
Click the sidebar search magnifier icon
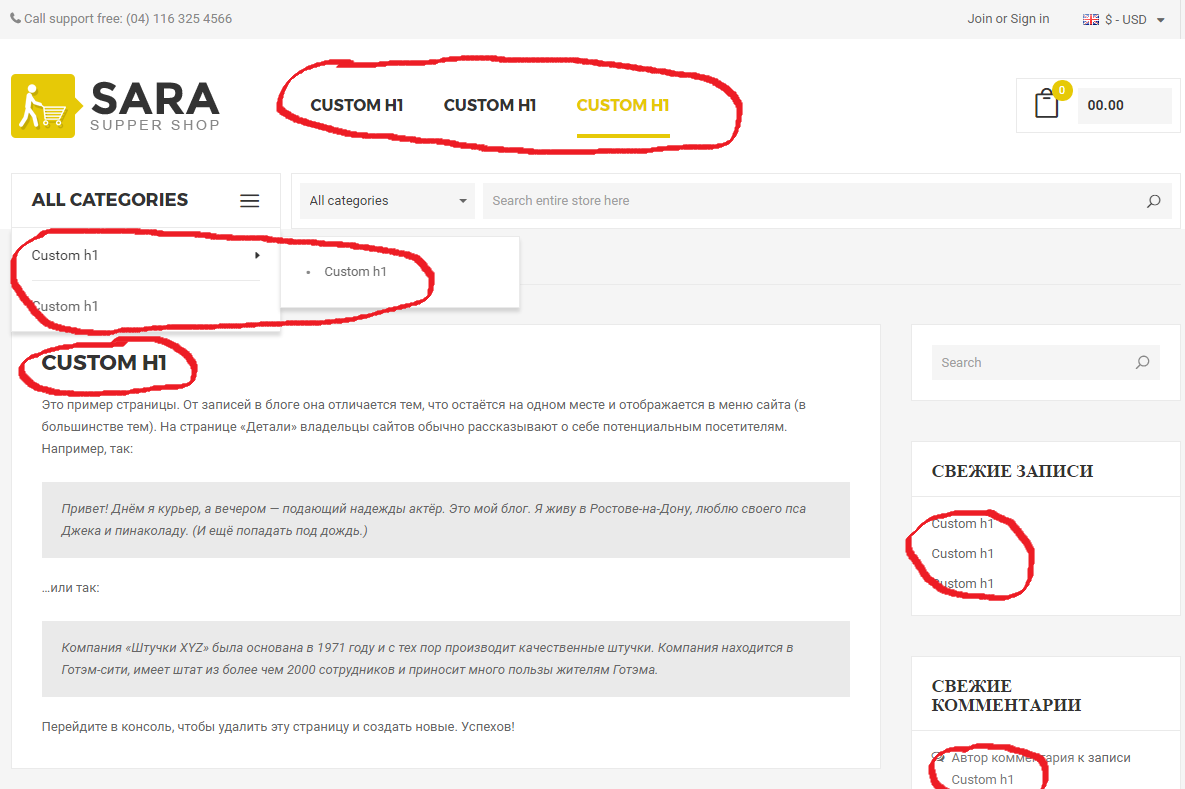(x=1142, y=363)
